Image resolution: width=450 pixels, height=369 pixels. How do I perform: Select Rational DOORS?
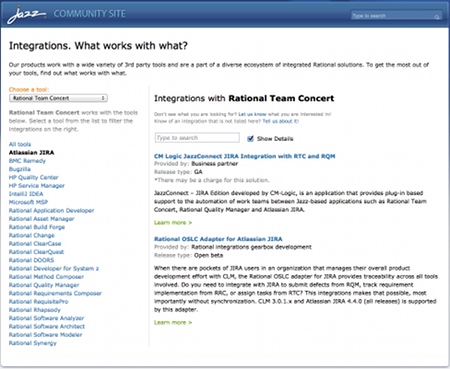point(31,260)
